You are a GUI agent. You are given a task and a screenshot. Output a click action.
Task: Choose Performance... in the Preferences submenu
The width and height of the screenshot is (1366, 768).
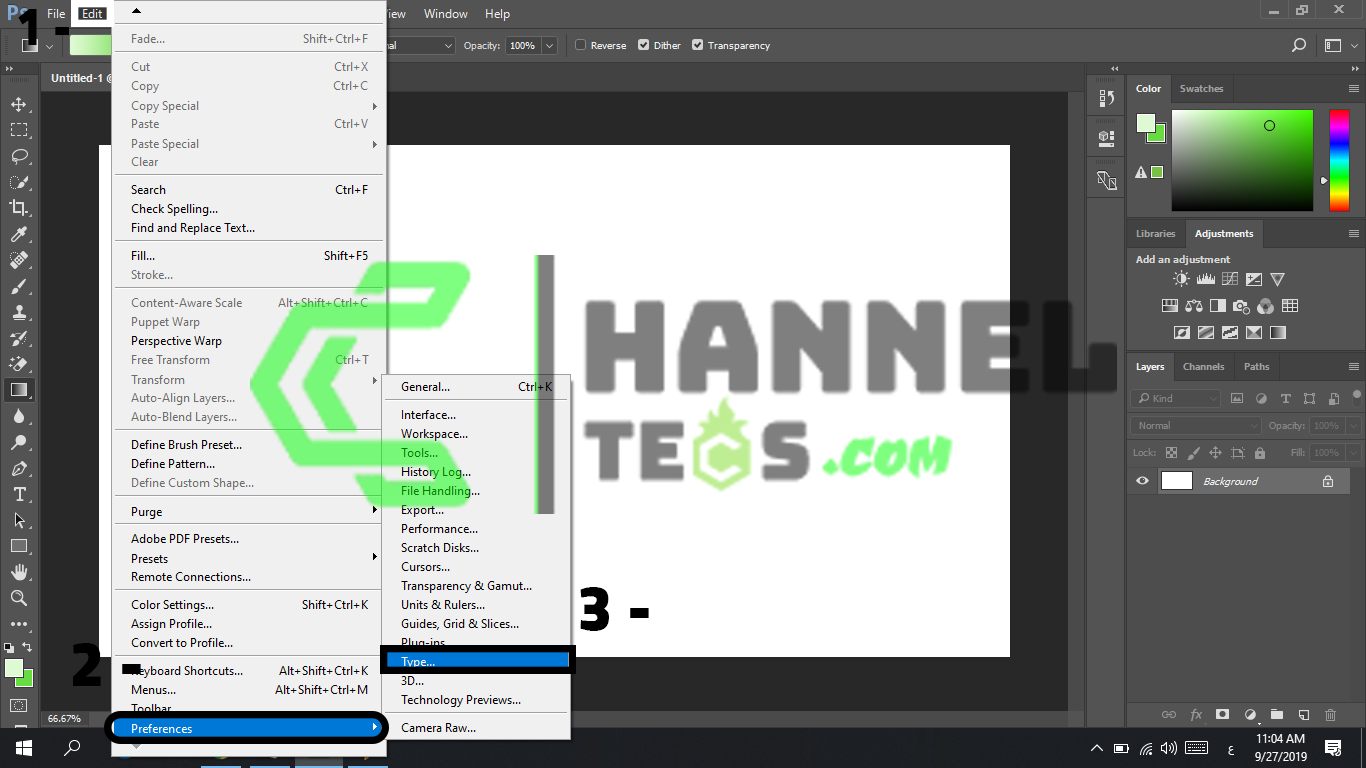(477, 529)
